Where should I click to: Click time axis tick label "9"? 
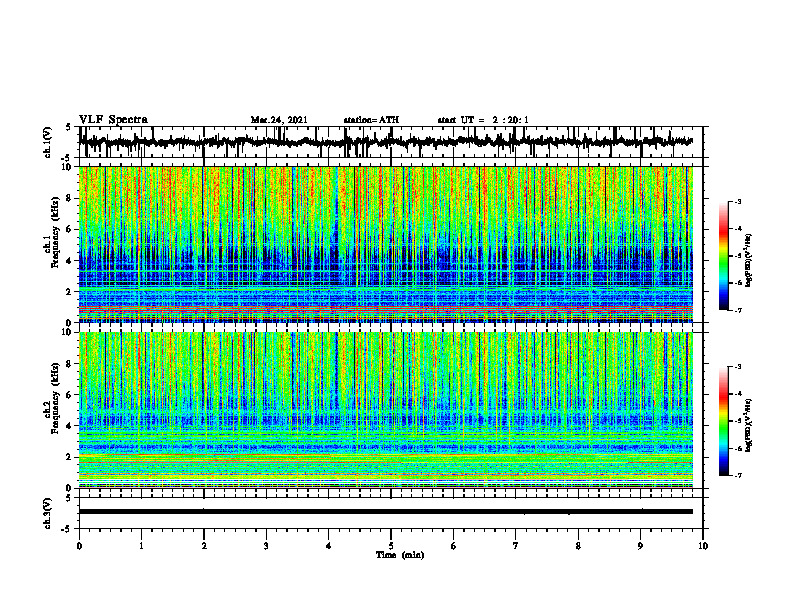pos(640,546)
